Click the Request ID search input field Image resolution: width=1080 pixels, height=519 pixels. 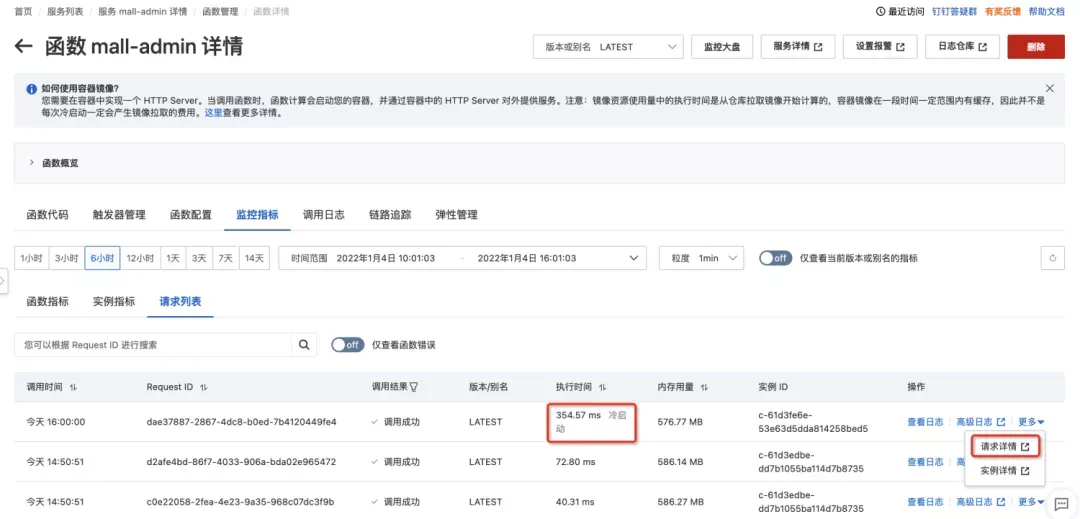[152, 345]
